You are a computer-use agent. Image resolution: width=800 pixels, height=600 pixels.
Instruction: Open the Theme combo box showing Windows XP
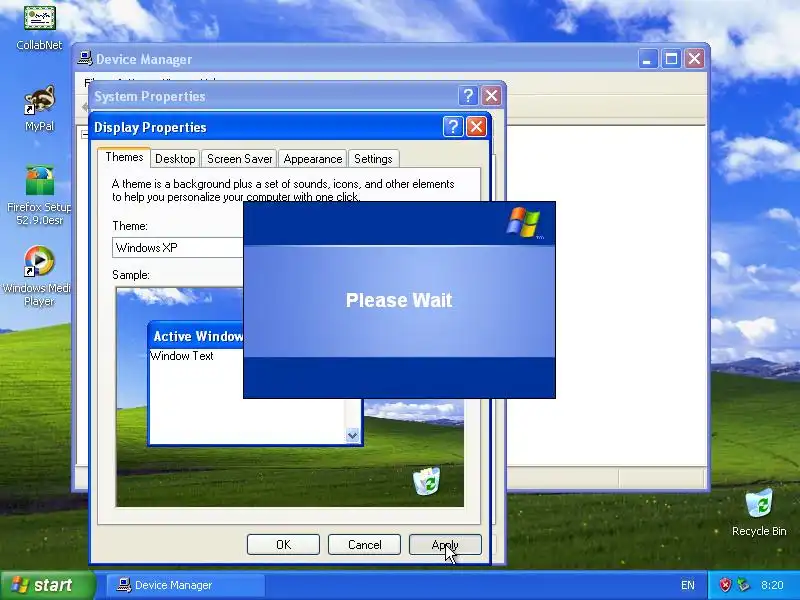[178, 247]
